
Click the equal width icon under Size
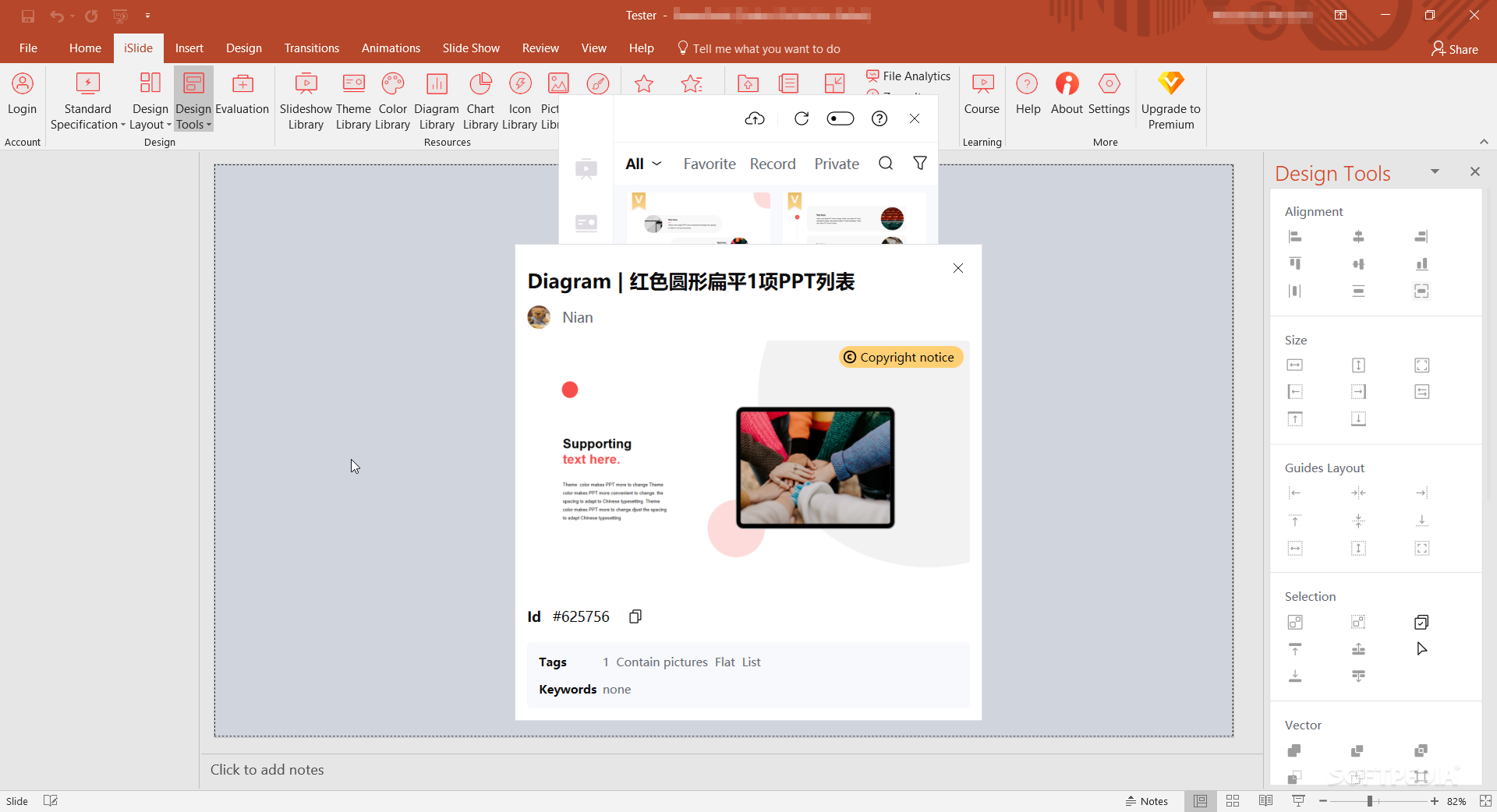coord(1295,365)
